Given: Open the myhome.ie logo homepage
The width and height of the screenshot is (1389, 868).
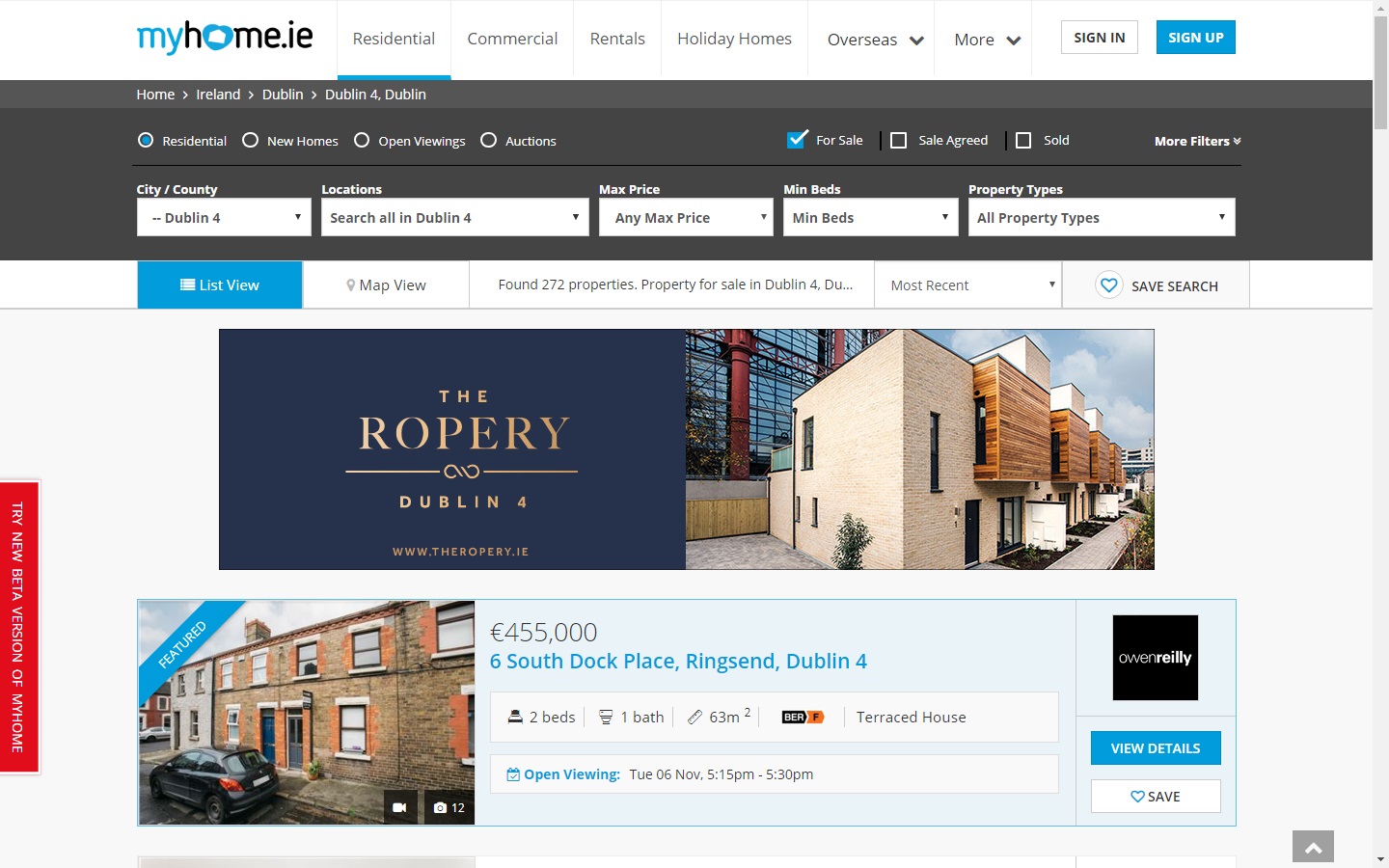Looking at the screenshot, I should click(225, 37).
